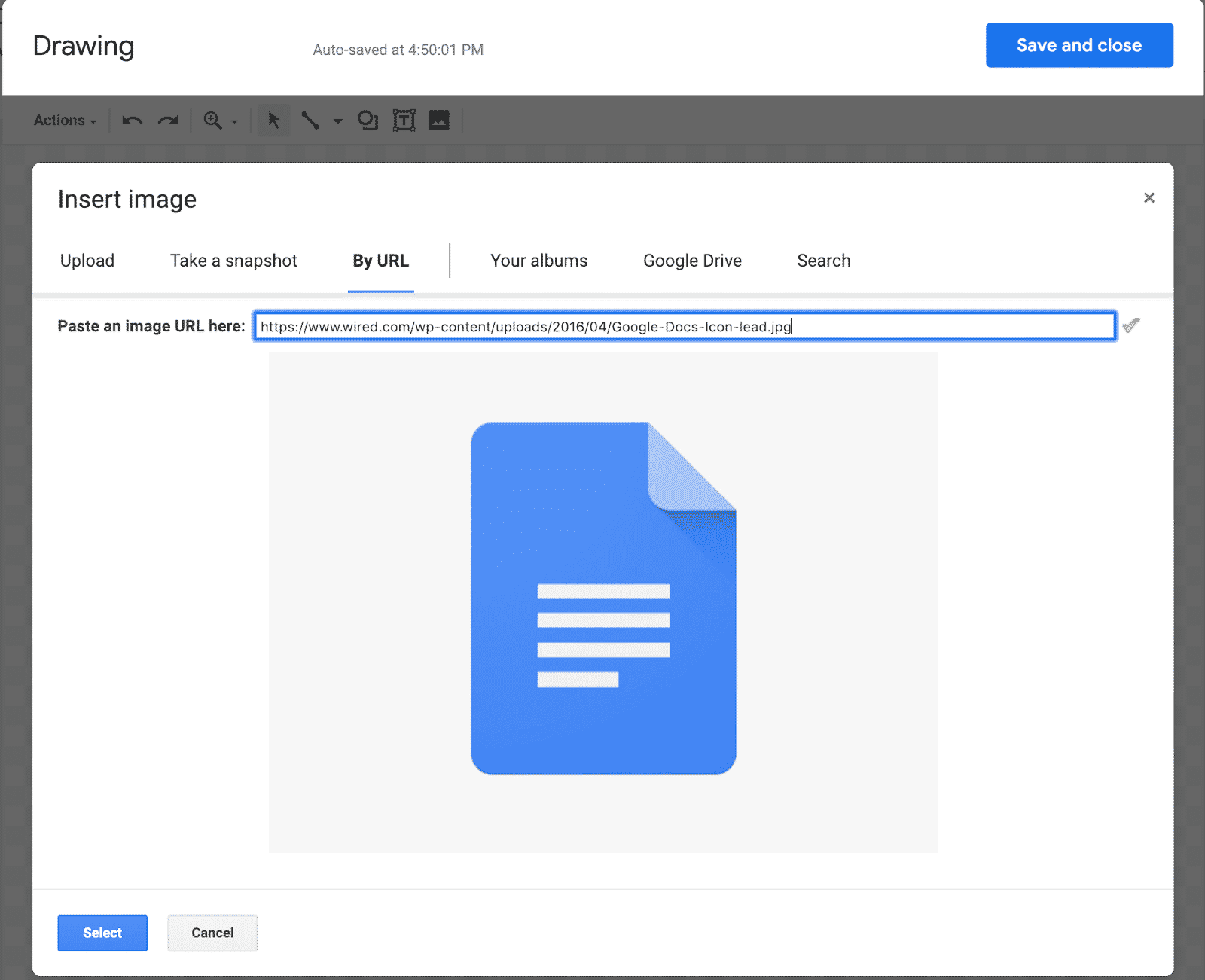Pick the Line tool
Viewport: 1205px width, 980px height.
309,120
